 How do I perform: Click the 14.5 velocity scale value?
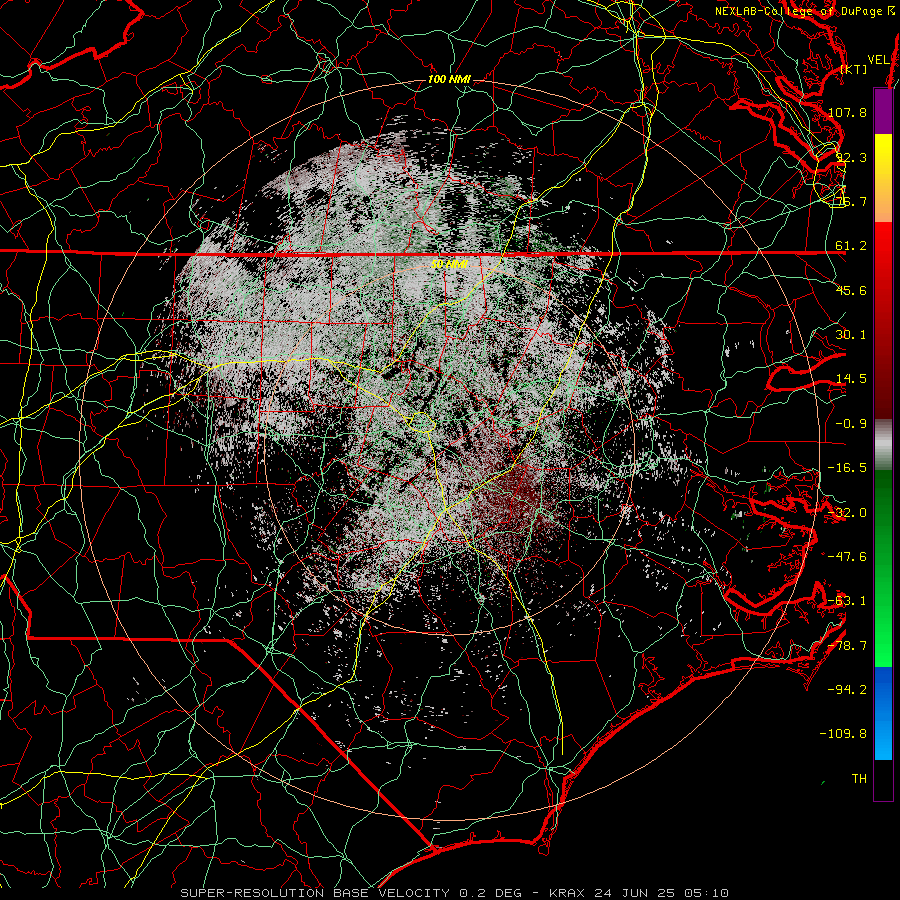(851, 379)
